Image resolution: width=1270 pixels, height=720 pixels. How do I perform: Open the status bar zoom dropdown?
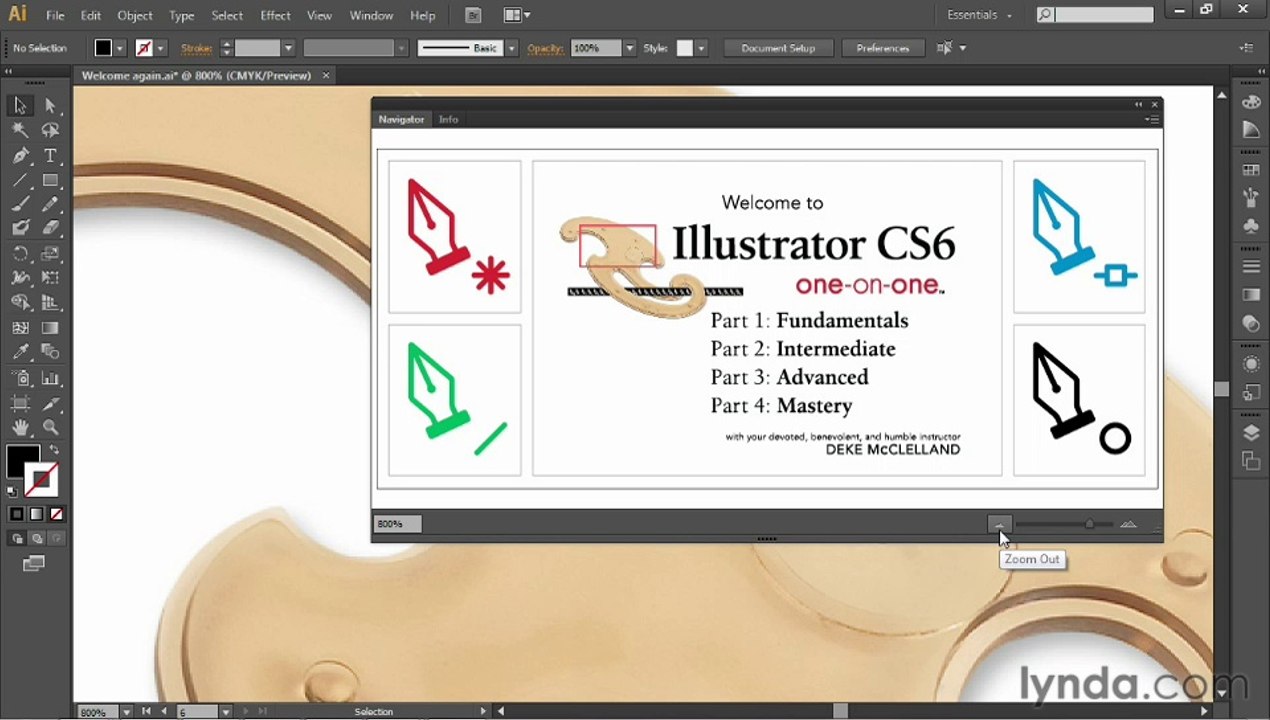pyautogui.click(x=126, y=712)
